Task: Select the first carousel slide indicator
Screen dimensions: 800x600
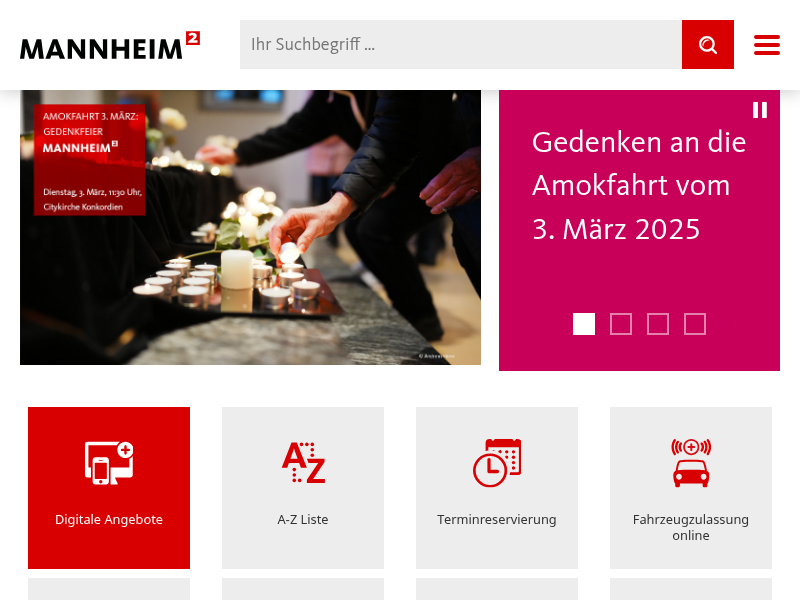Action: 584,324
